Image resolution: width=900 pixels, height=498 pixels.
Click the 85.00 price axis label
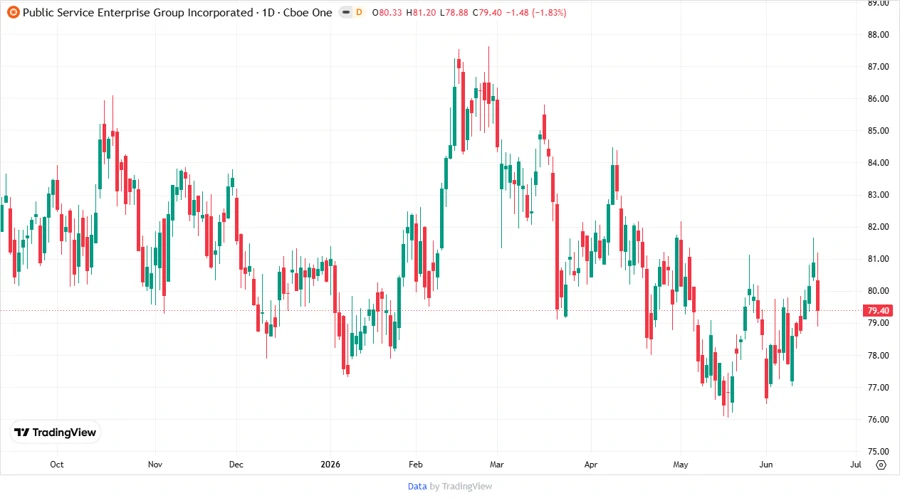(878, 131)
